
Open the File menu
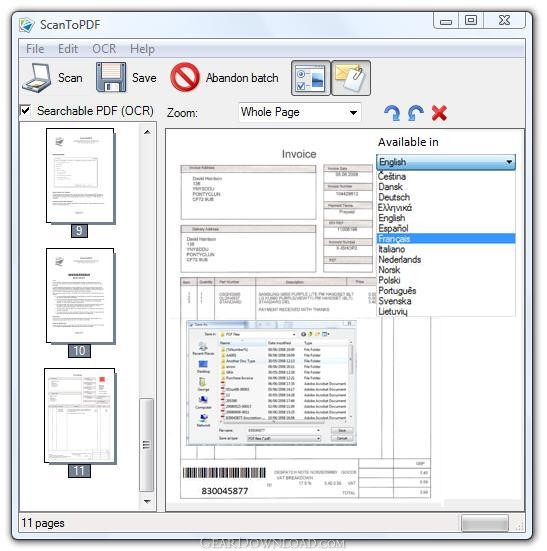(x=35, y=49)
